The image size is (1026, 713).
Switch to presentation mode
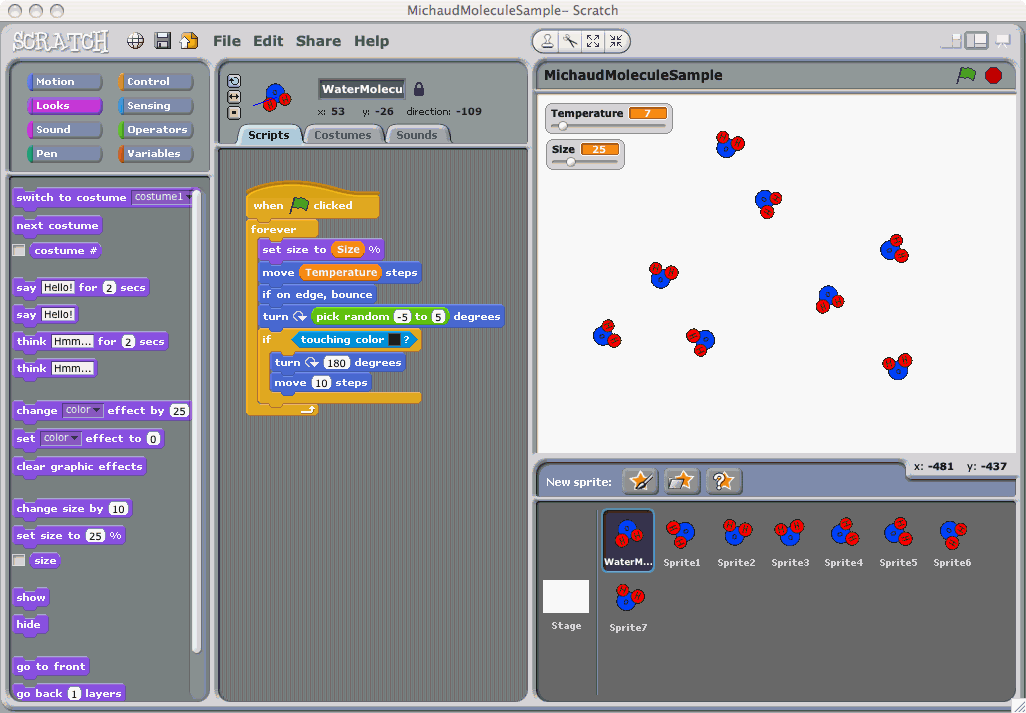pos(1004,40)
